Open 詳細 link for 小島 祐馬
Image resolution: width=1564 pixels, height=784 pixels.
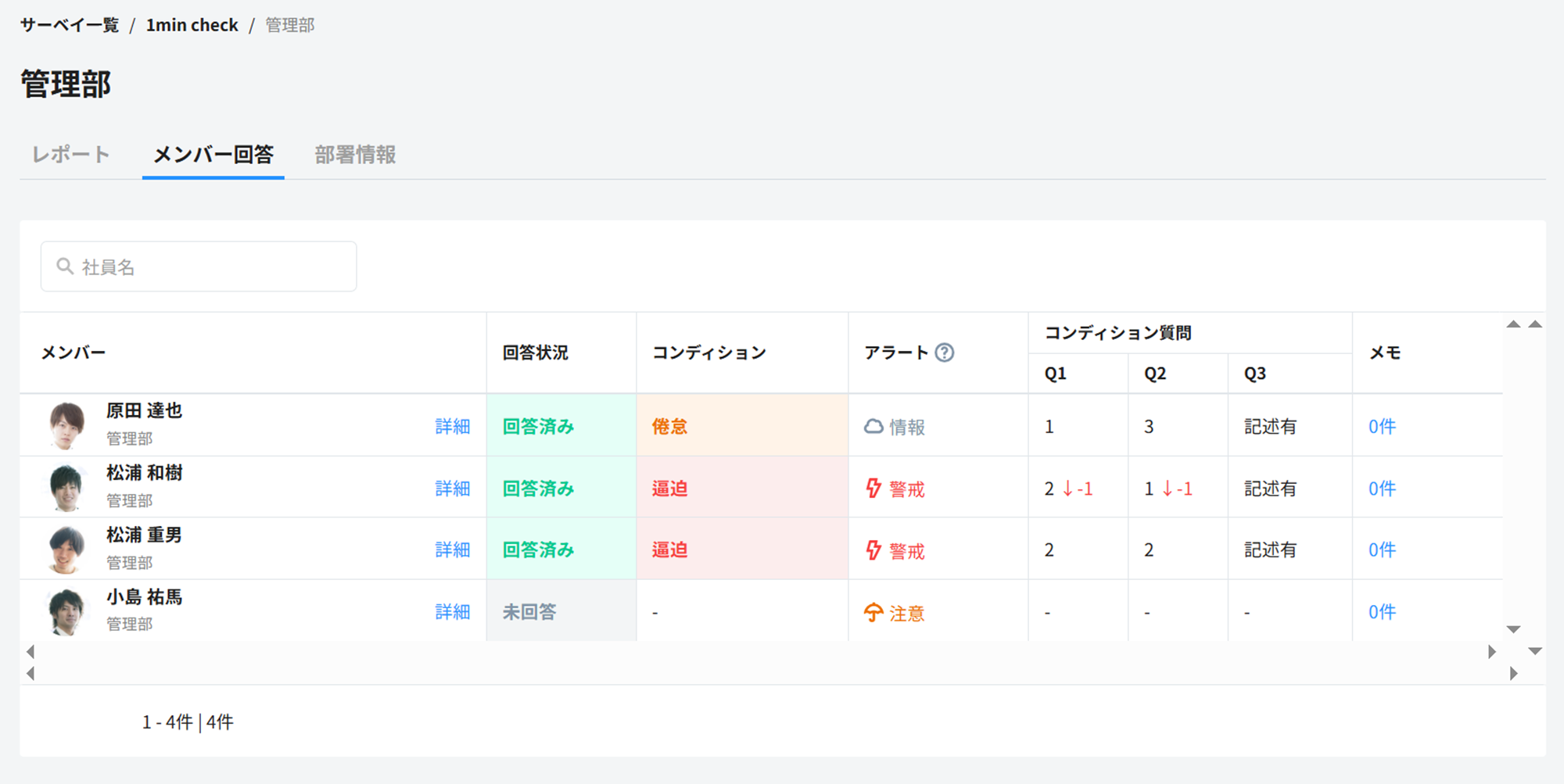452,612
